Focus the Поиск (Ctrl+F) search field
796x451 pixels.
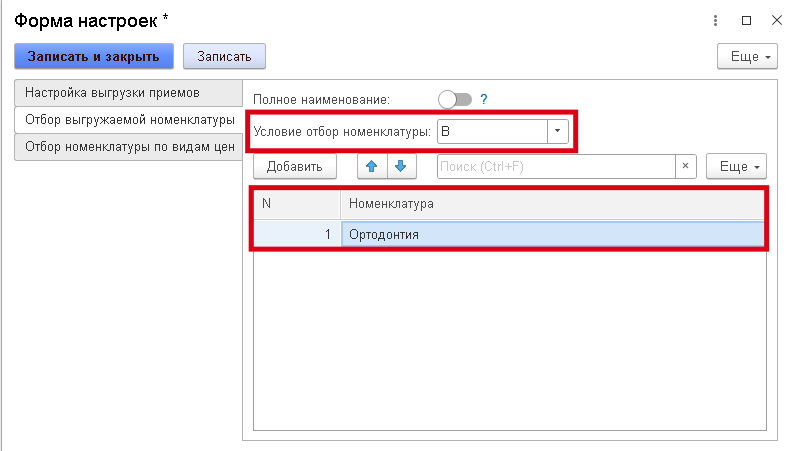pyautogui.click(x=556, y=166)
